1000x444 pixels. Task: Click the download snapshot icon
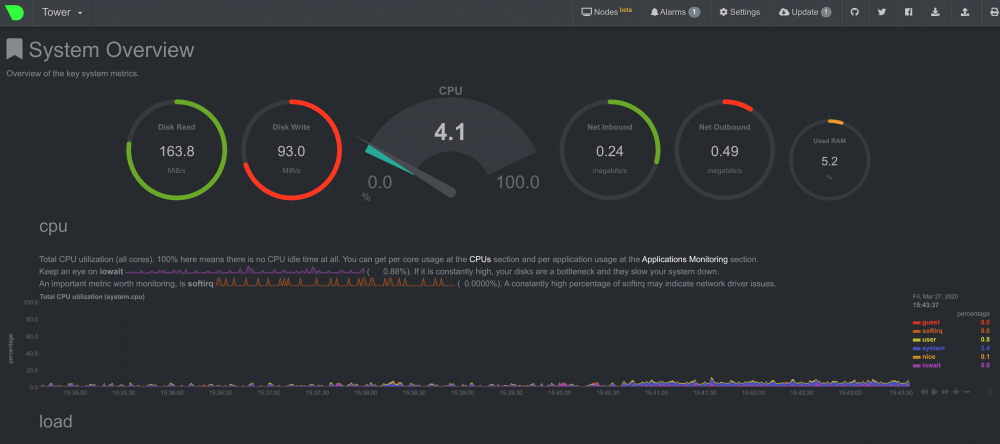(935, 12)
